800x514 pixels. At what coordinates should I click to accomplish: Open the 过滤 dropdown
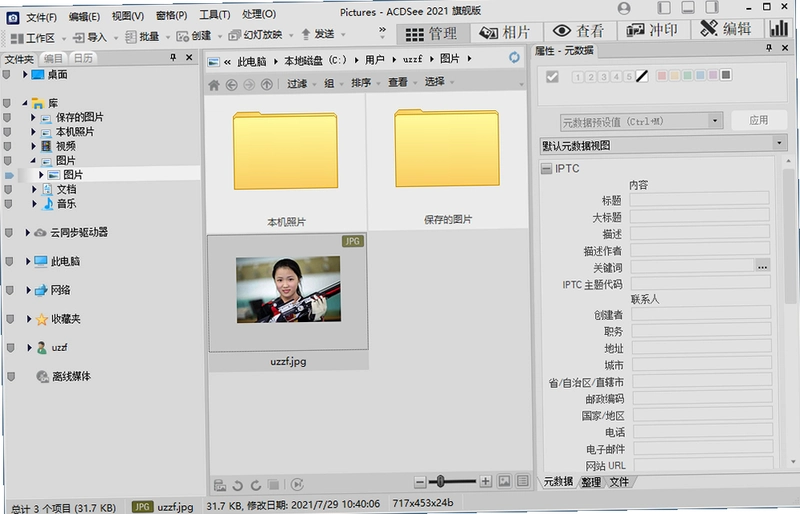tap(301, 84)
